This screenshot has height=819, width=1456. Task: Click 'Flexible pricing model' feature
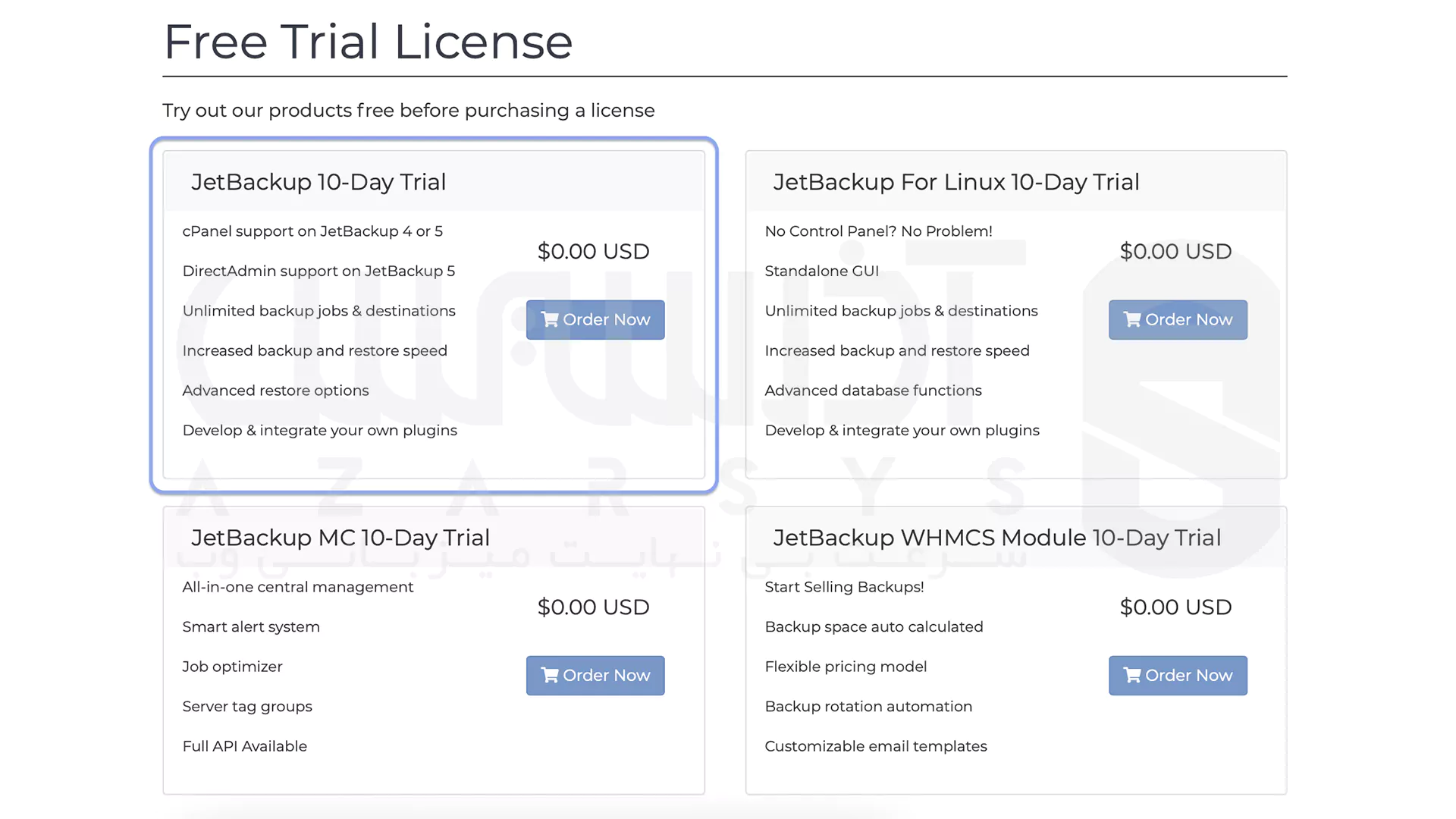(846, 667)
